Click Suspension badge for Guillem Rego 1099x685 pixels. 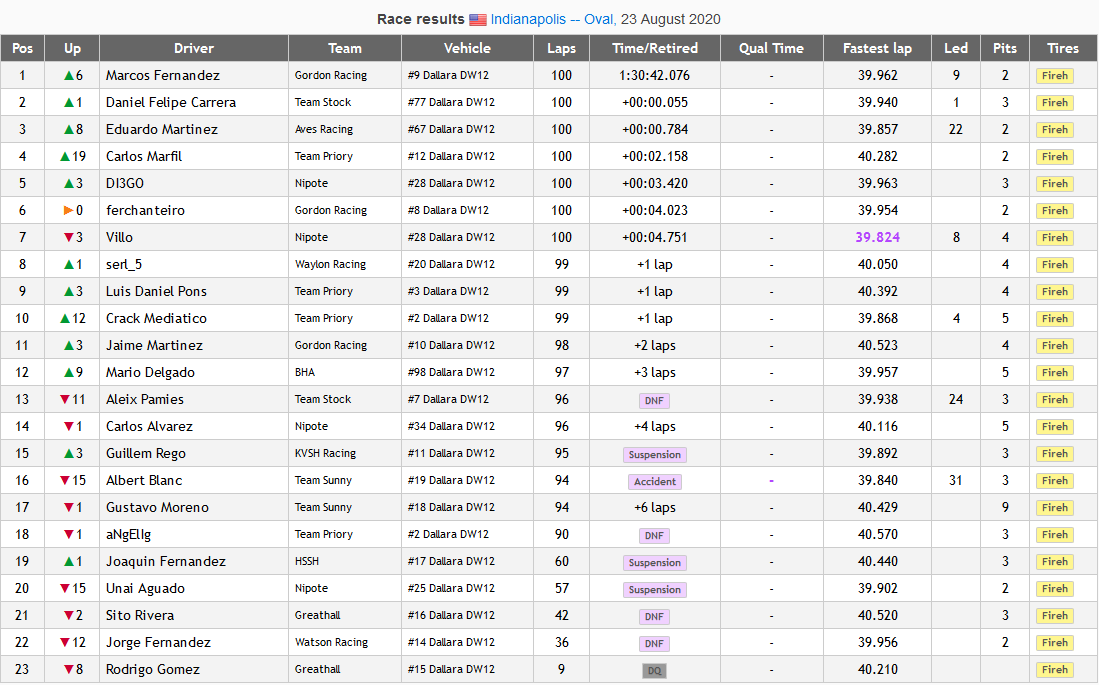pos(655,454)
